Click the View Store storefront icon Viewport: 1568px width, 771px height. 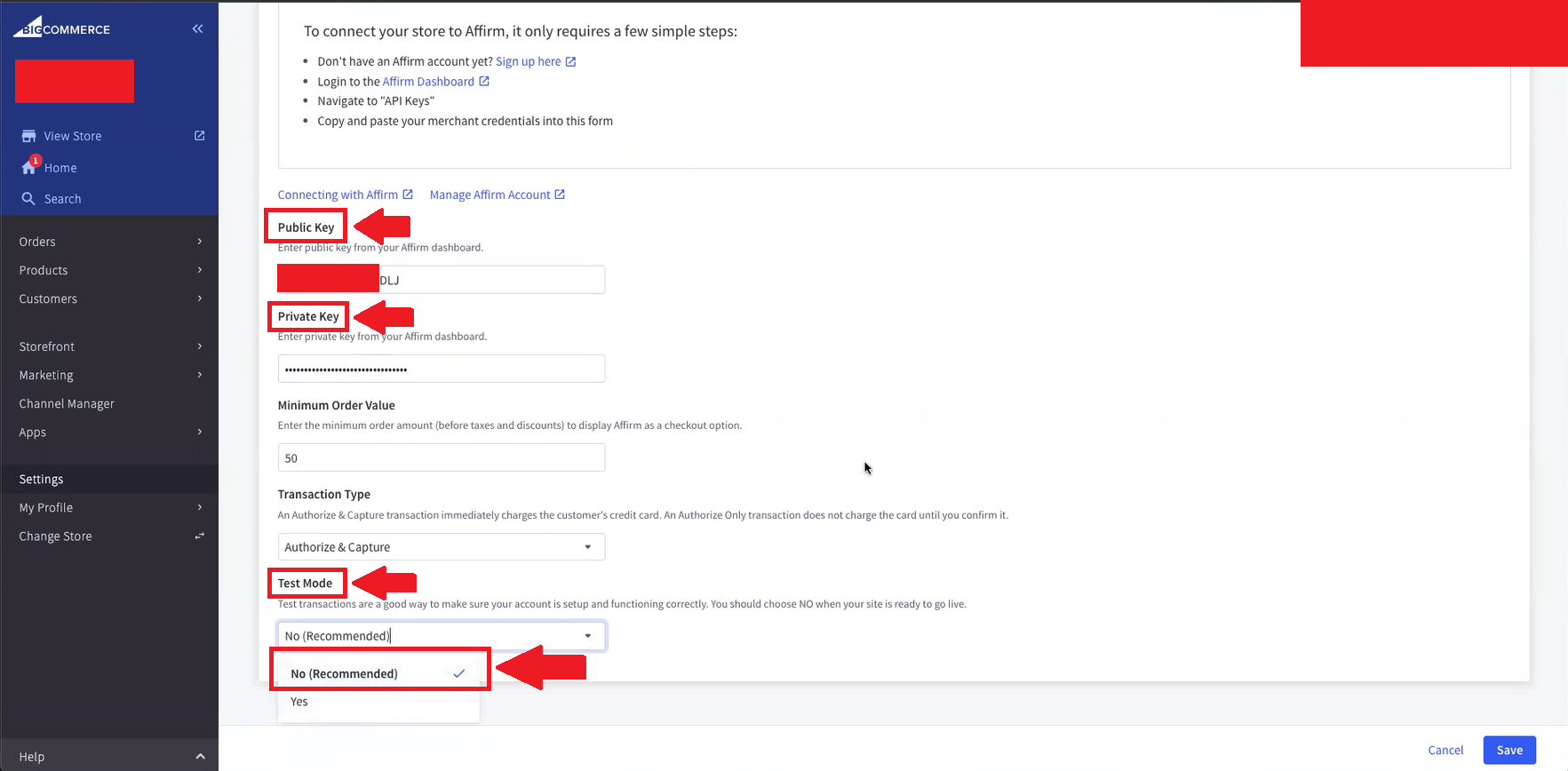(x=28, y=136)
